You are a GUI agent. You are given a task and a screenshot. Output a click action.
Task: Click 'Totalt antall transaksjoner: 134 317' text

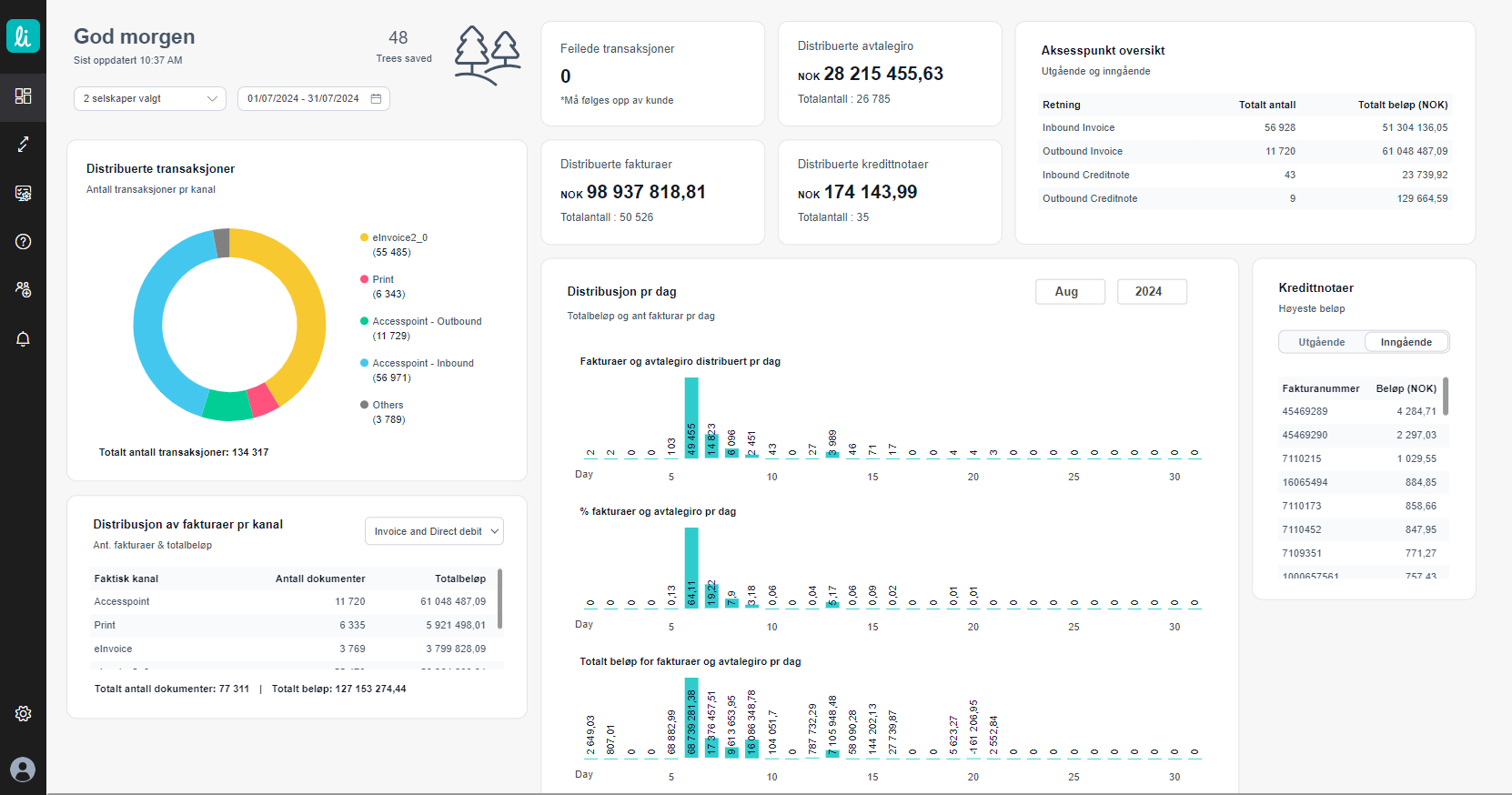184,452
